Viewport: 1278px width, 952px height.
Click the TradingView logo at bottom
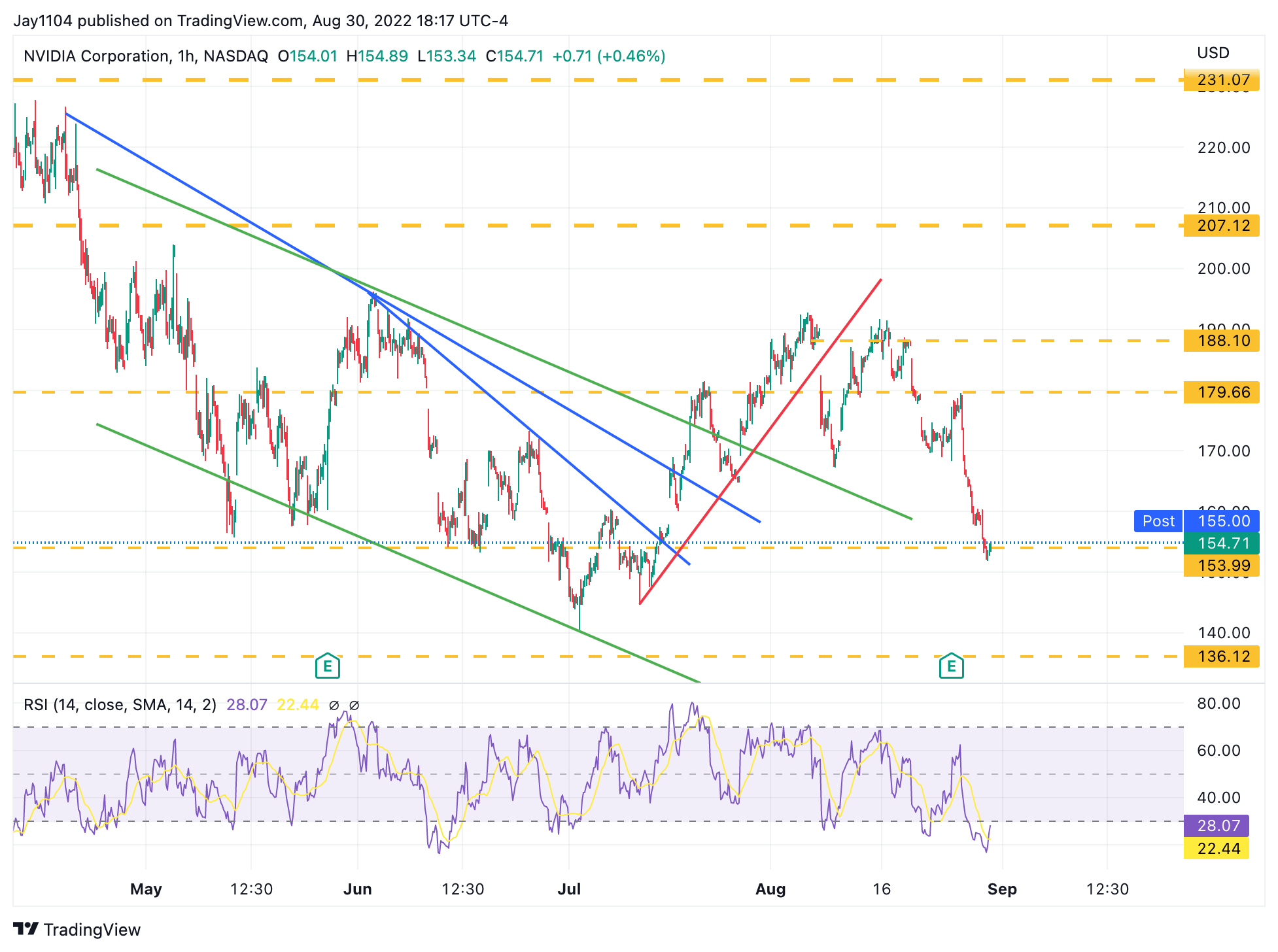click(x=77, y=929)
